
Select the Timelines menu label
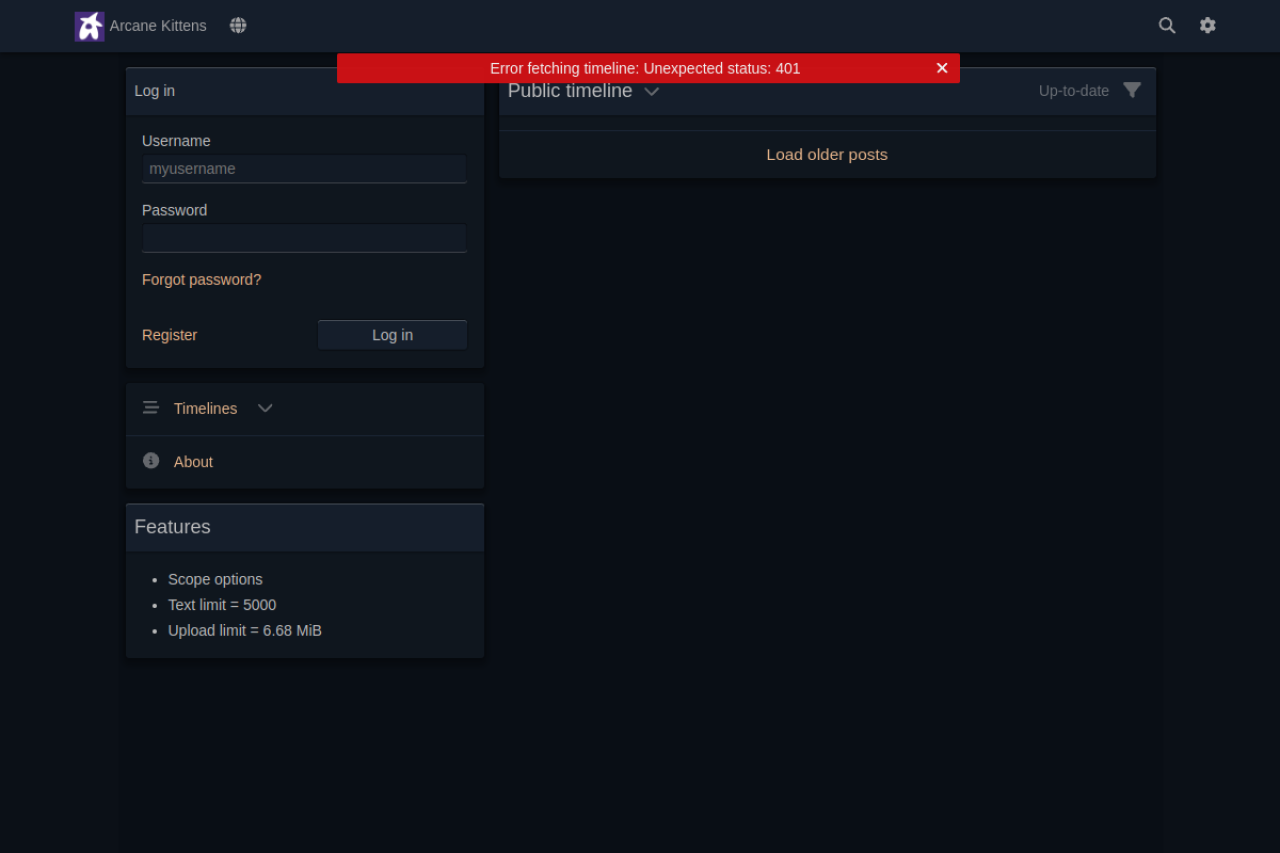pyautogui.click(x=205, y=409)
